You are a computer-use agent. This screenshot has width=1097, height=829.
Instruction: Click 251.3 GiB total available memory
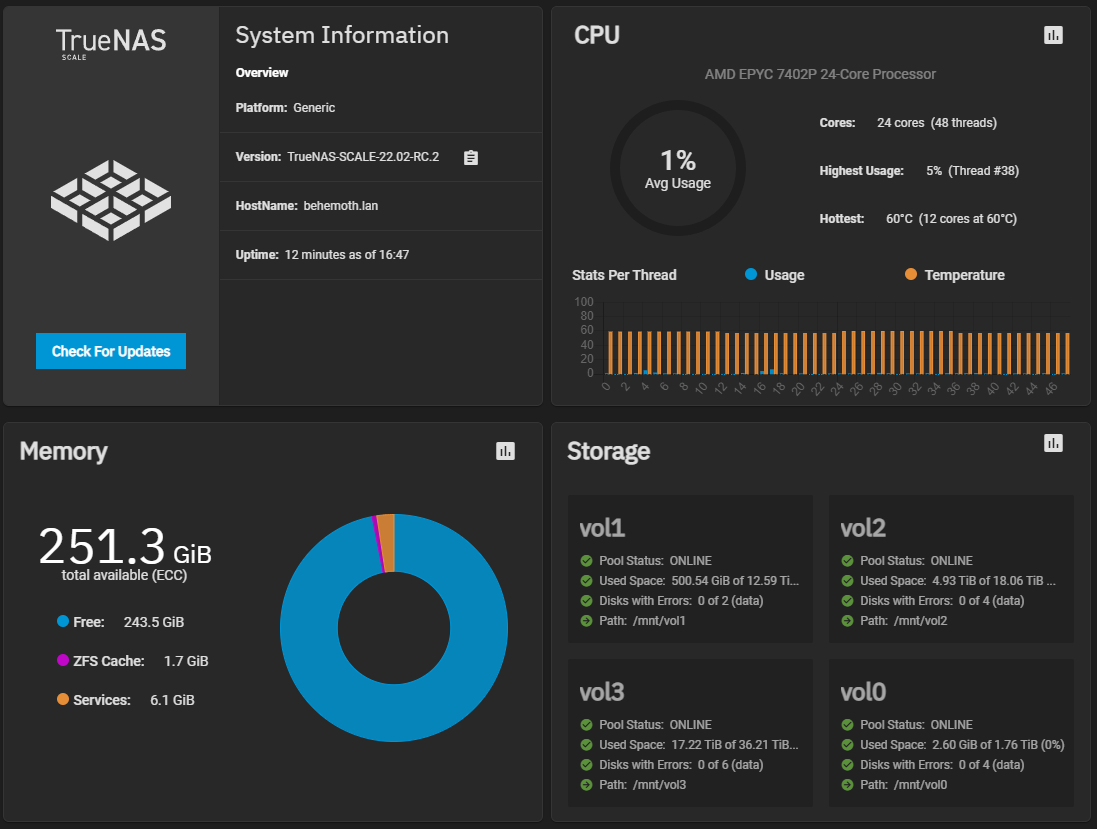coord(125,553)
